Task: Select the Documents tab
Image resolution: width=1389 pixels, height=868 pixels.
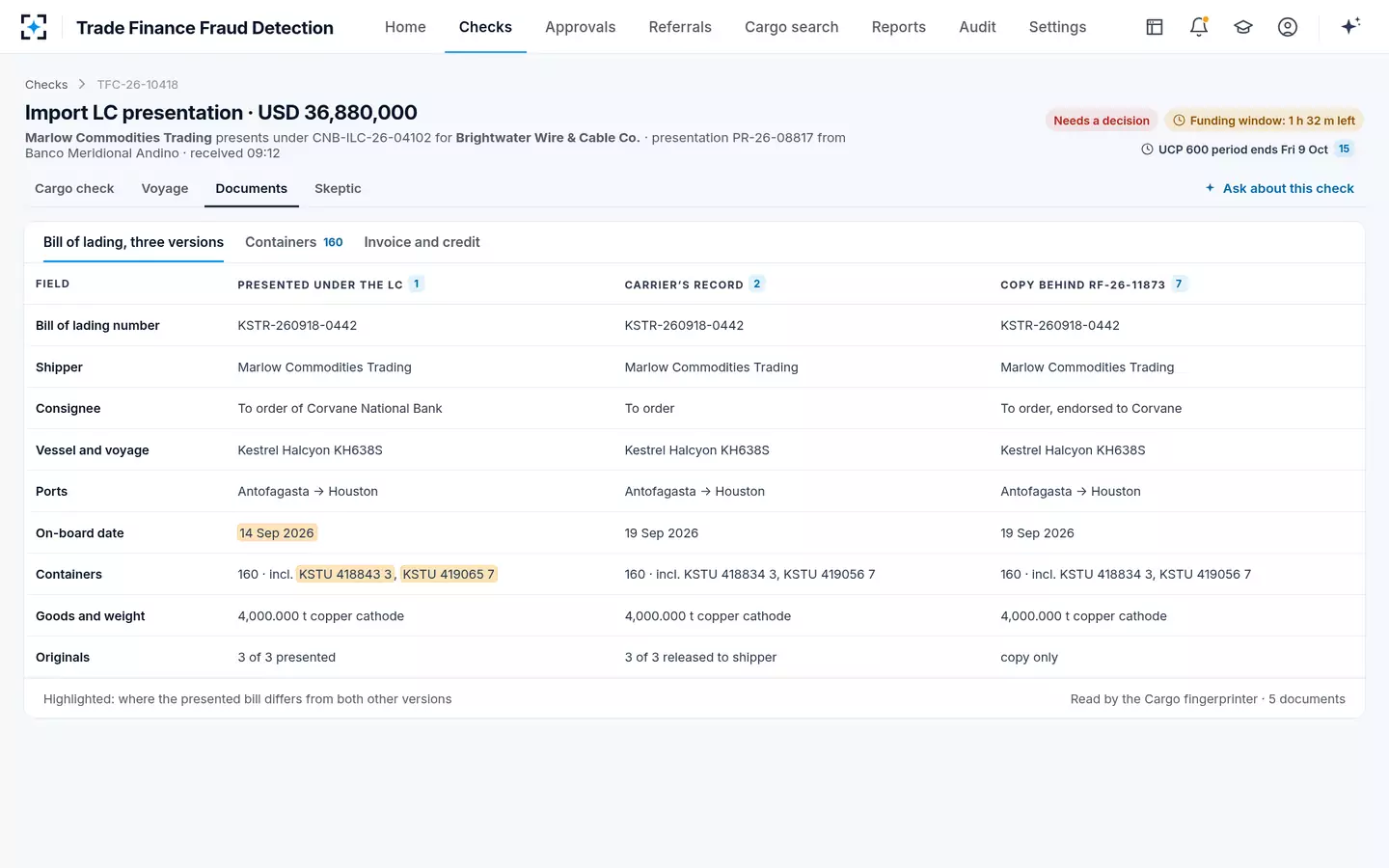Action: [x=252, y=188]
